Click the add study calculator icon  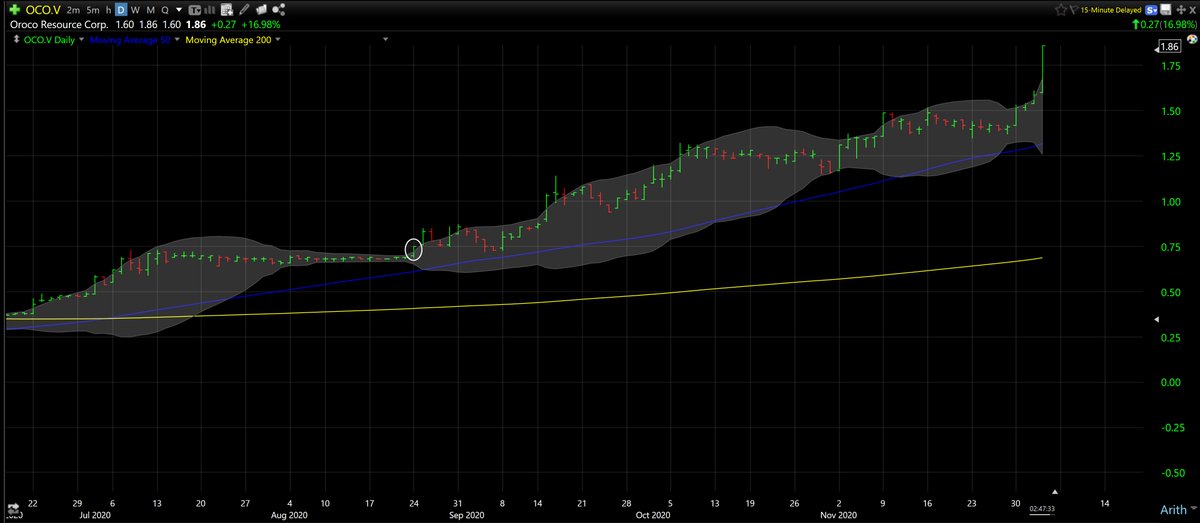pyautogui.click(x=227, y=10)
